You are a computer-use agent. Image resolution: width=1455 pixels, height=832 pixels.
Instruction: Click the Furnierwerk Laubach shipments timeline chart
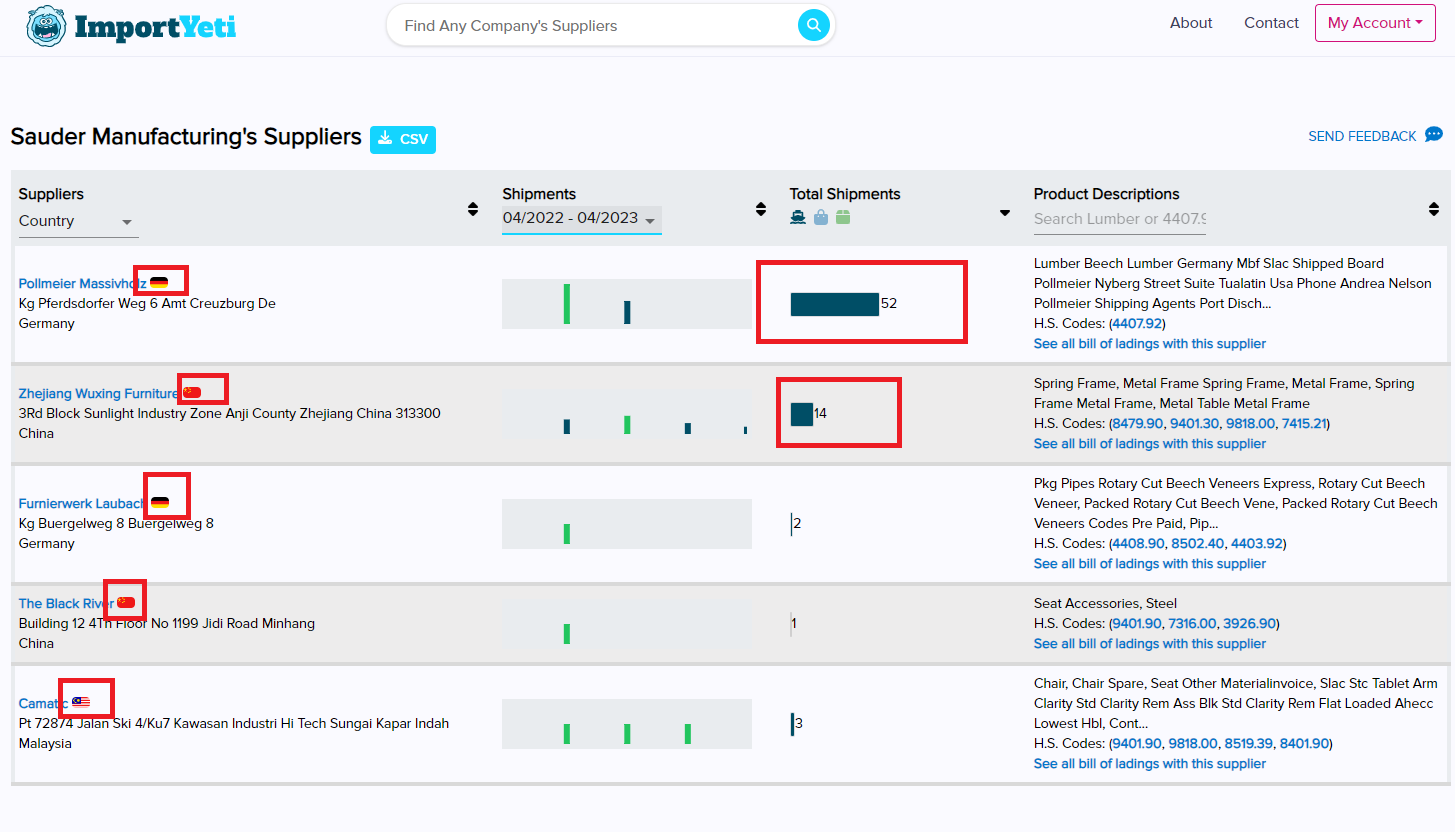tap(627, 524)
